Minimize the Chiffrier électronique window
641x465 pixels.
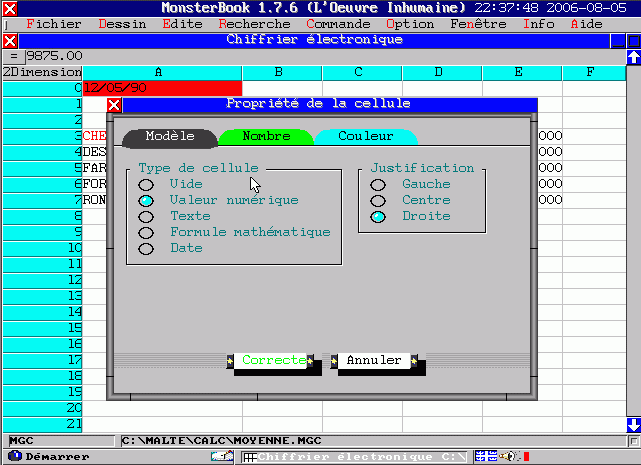pos(617,41)
